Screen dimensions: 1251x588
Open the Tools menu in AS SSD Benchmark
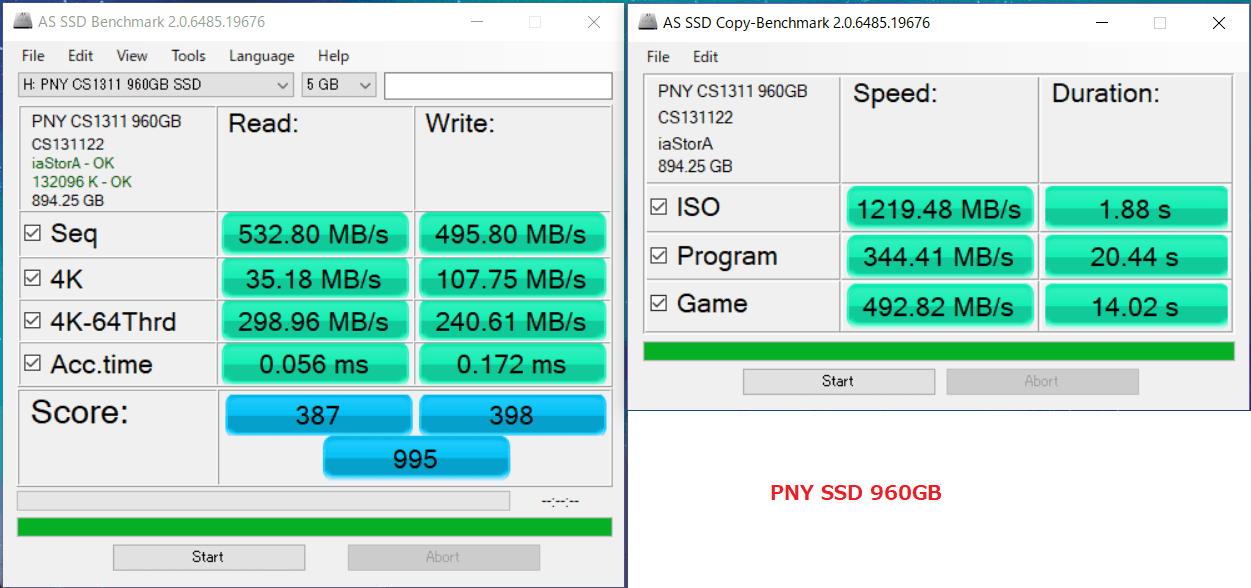(x=188, y=56)
